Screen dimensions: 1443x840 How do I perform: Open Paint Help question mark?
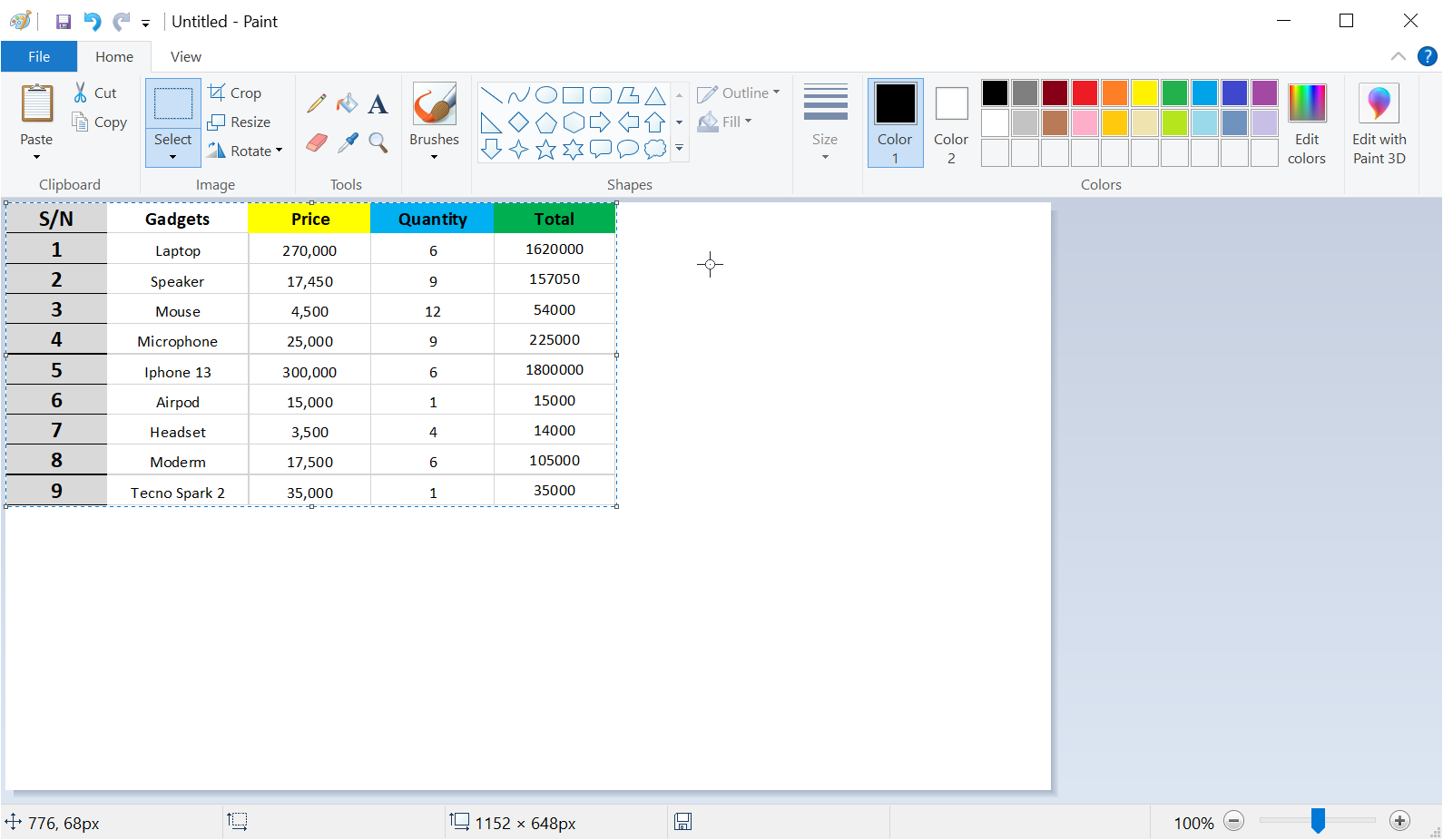pos(1427,56)
